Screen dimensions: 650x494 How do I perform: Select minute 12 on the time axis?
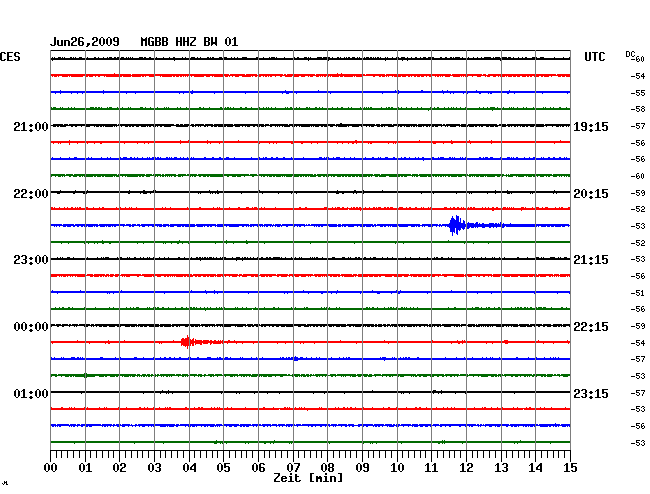(x=466, y=468)
